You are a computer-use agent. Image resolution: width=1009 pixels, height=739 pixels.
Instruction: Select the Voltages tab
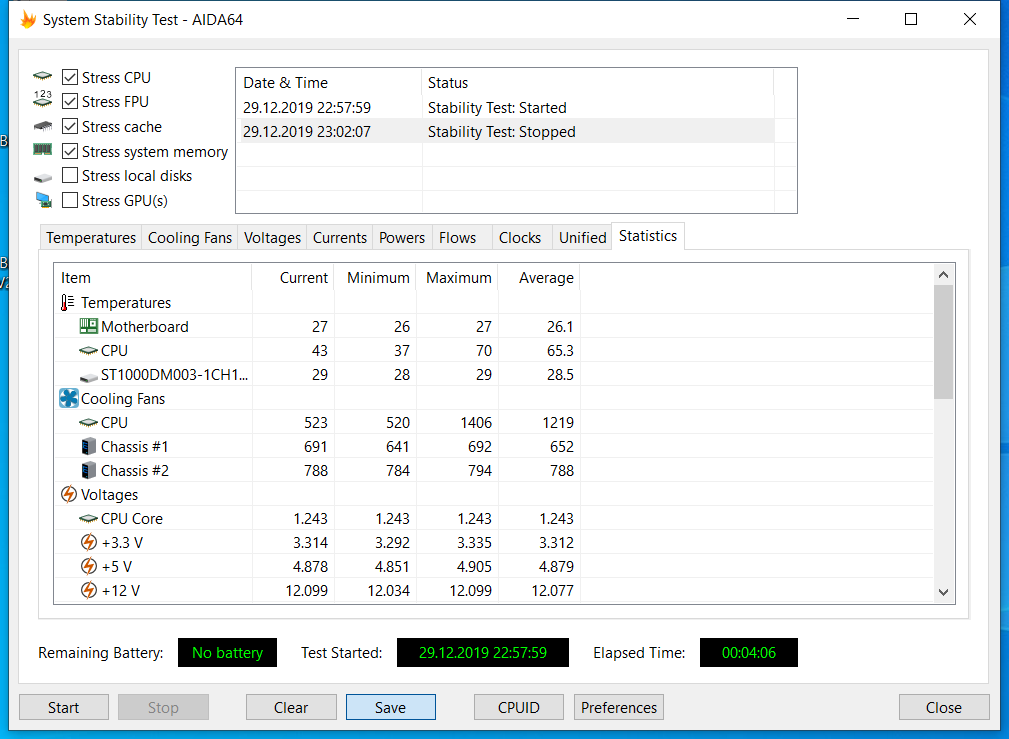272,238
